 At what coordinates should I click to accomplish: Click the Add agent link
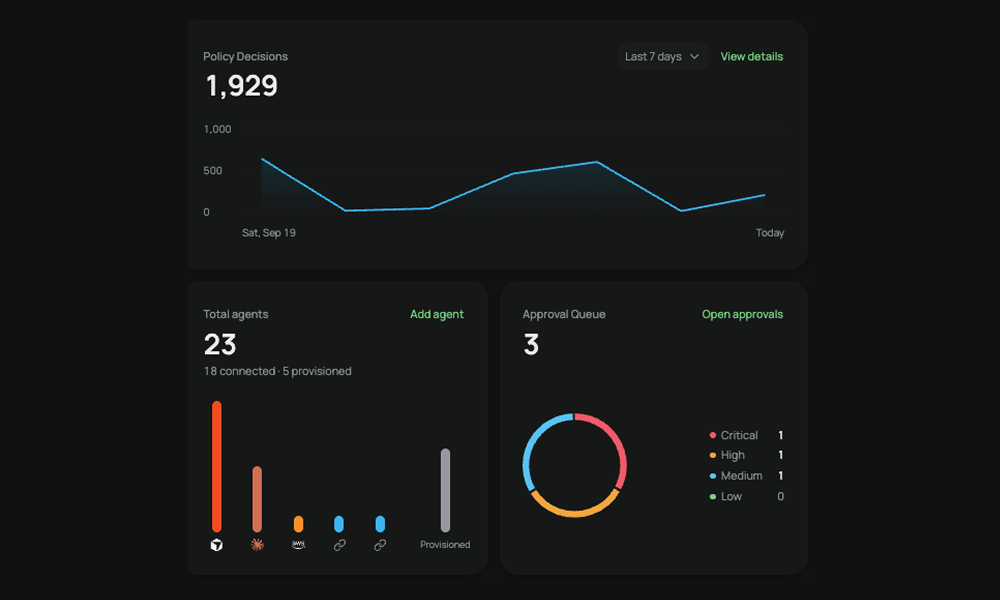[437, 314]
